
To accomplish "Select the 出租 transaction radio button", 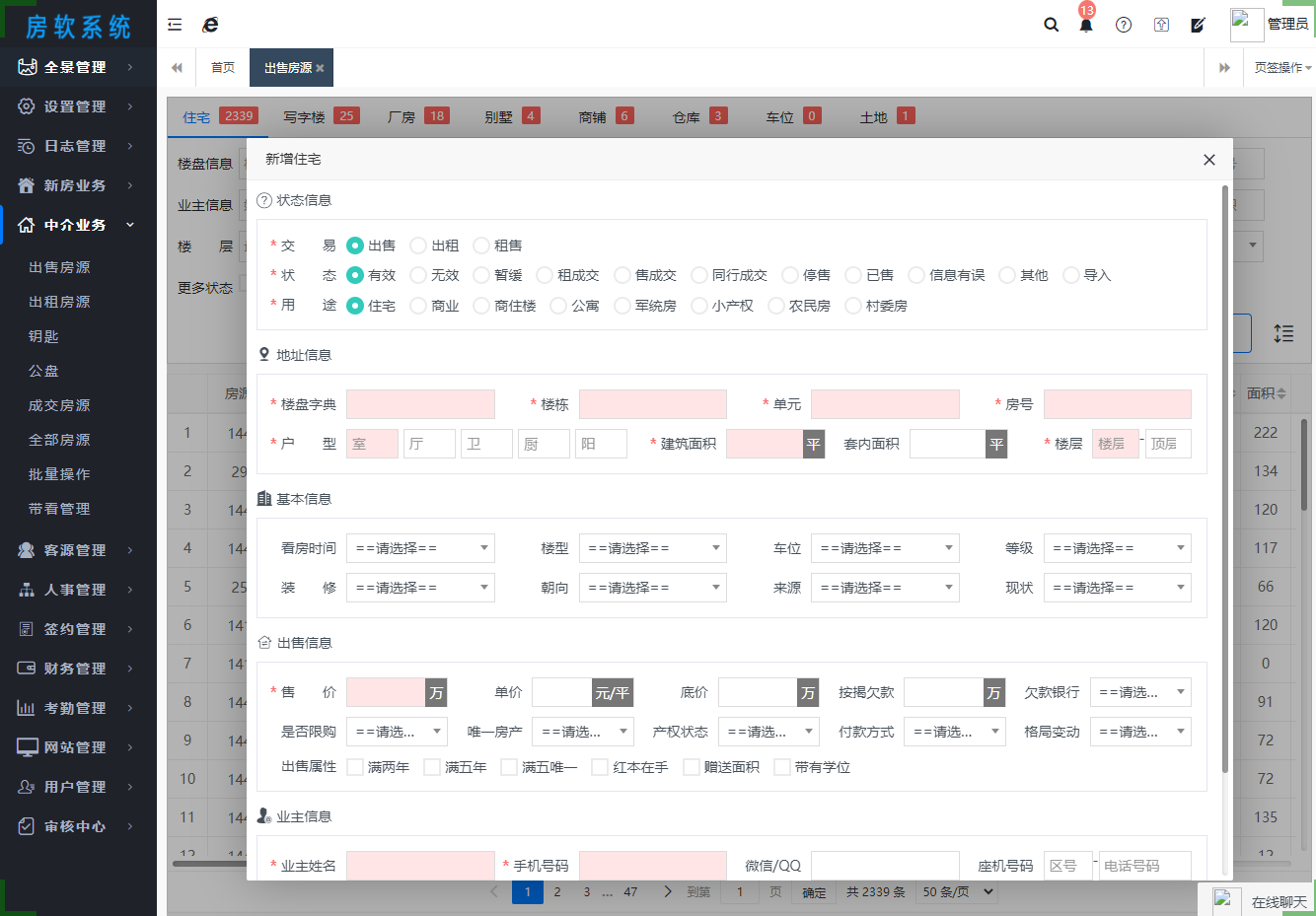I will click(x=418, y=246).
